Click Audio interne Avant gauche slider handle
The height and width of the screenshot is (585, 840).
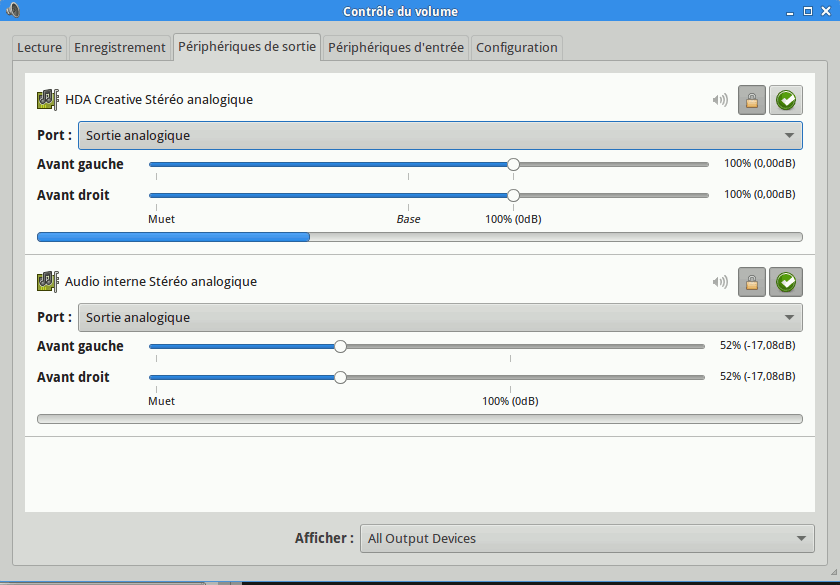point(340,347)
